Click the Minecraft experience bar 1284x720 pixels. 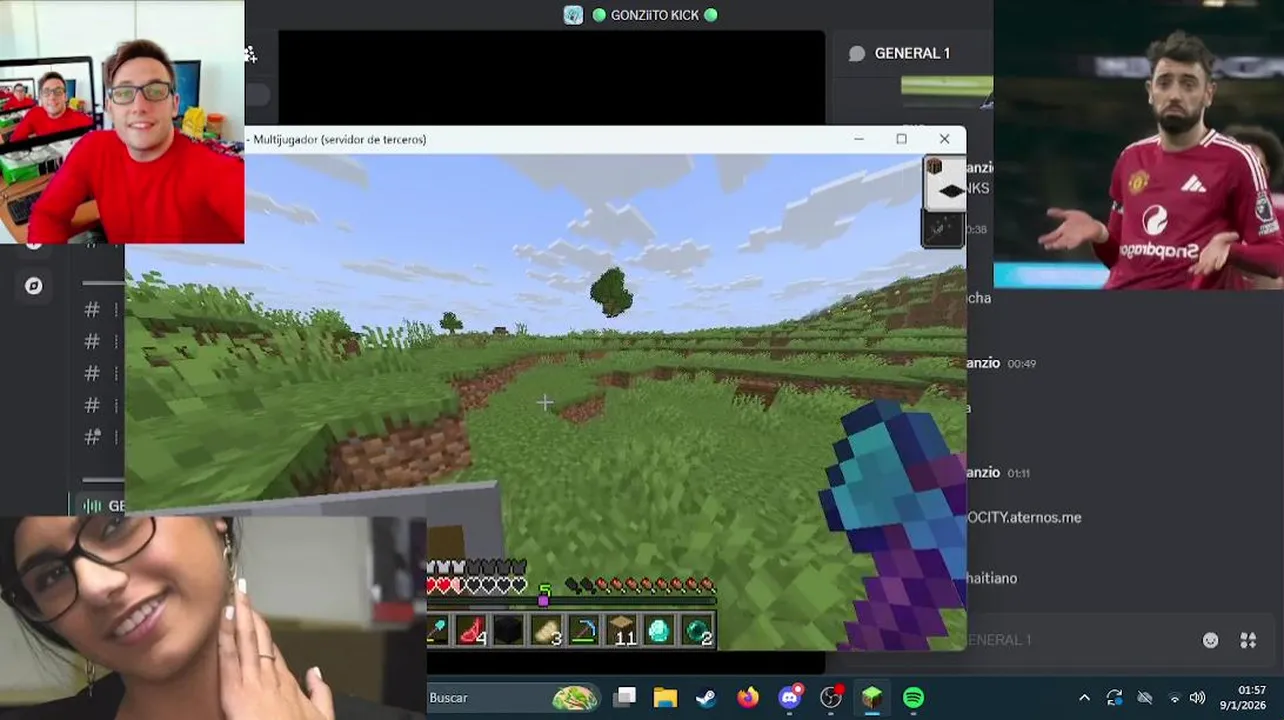pos(572,601)
